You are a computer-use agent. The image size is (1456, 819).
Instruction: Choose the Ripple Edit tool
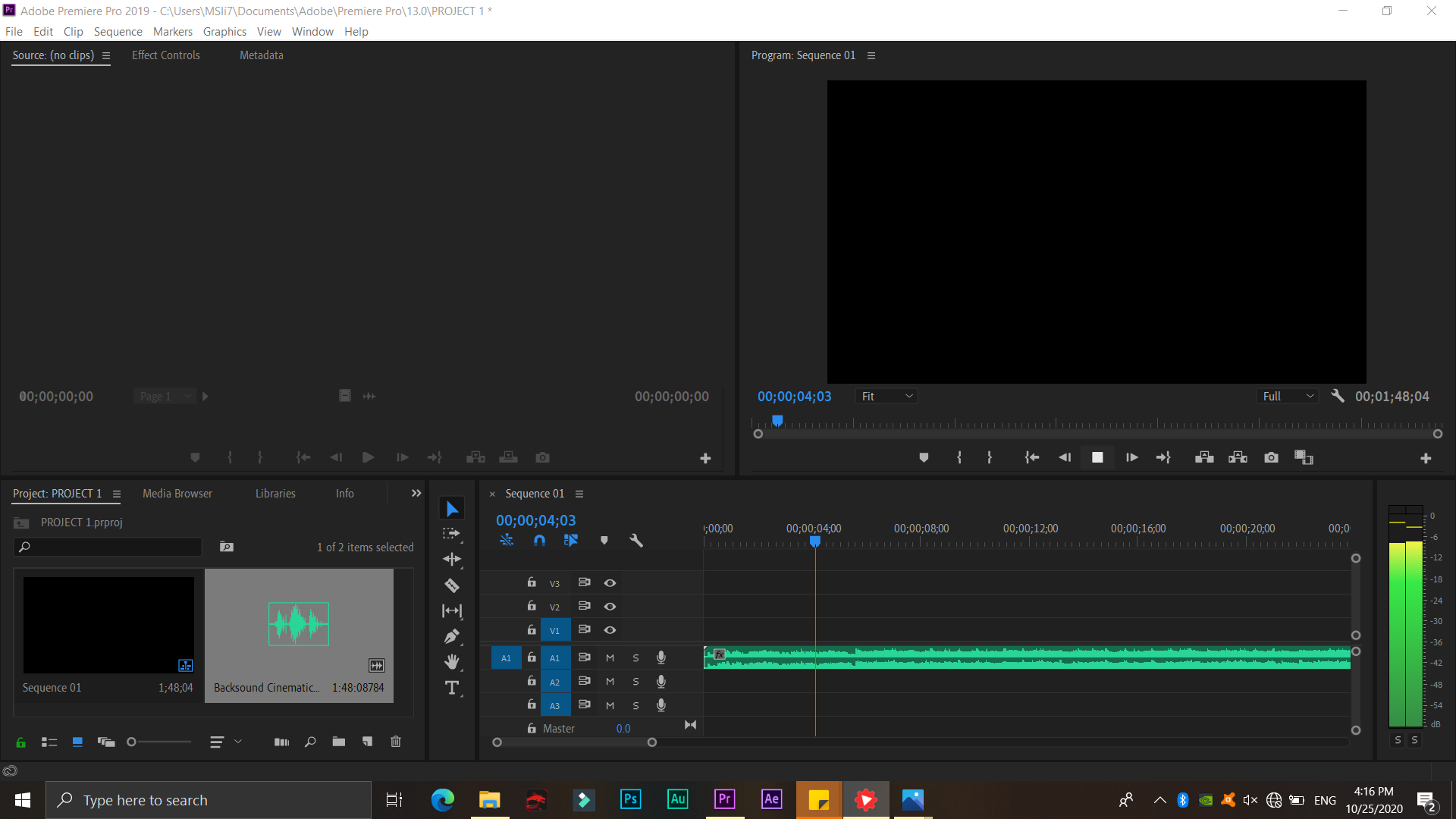[452, 560]
